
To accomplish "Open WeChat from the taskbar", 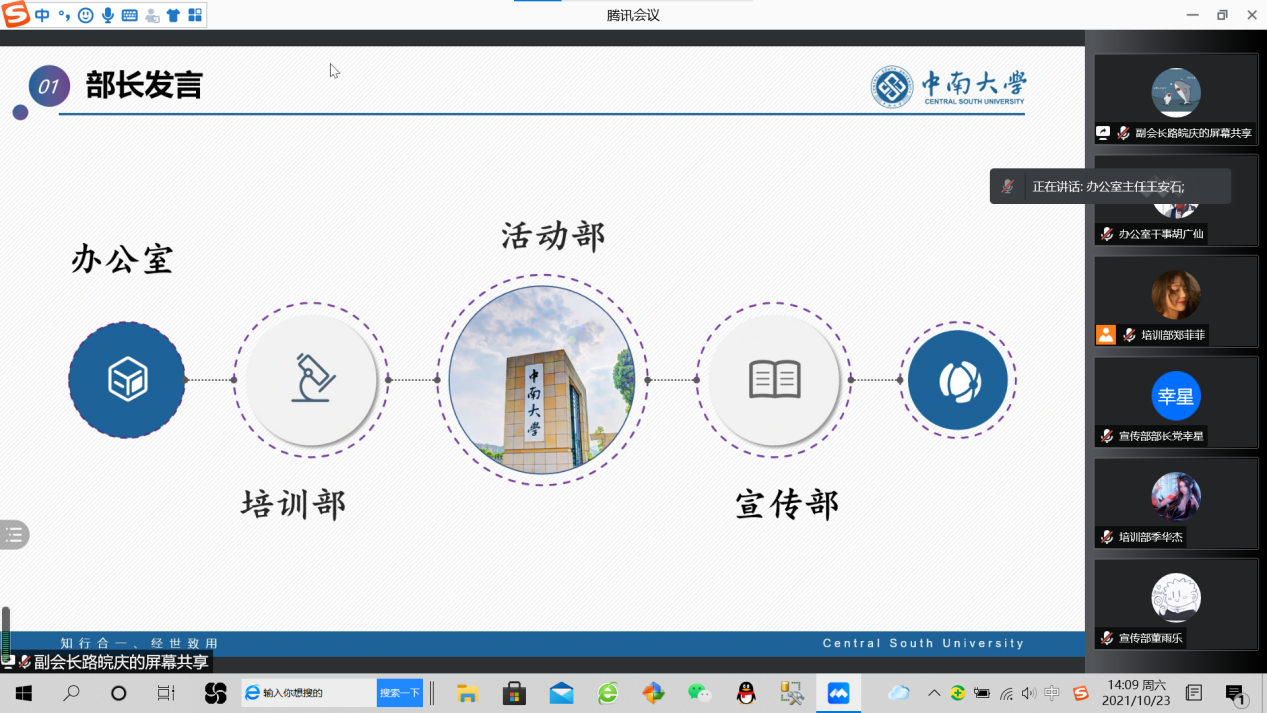I will pos(699,693).
